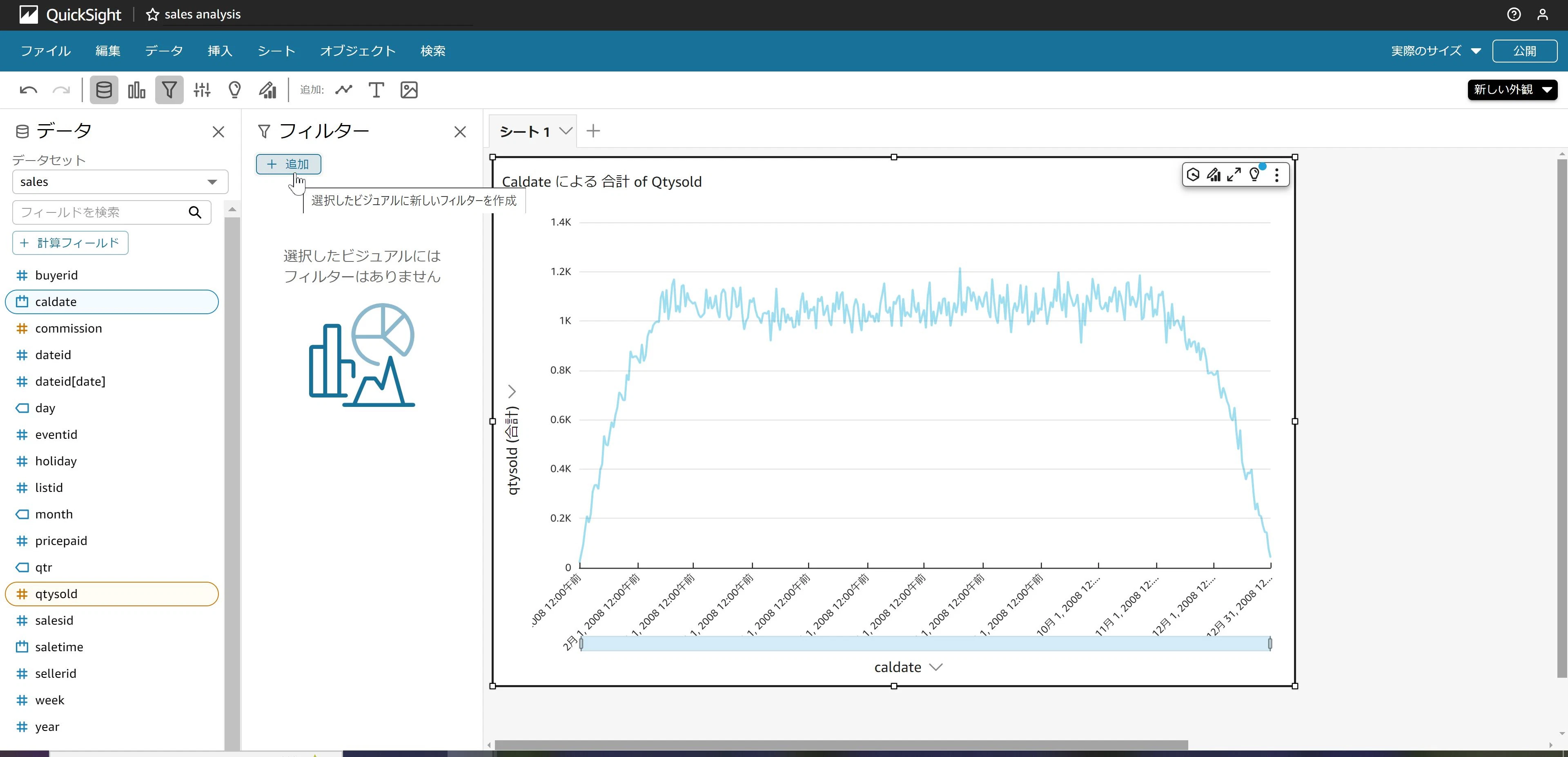Click the 計算フィールド button
This screenshot has width=1568, height=757.
point(70,243)
